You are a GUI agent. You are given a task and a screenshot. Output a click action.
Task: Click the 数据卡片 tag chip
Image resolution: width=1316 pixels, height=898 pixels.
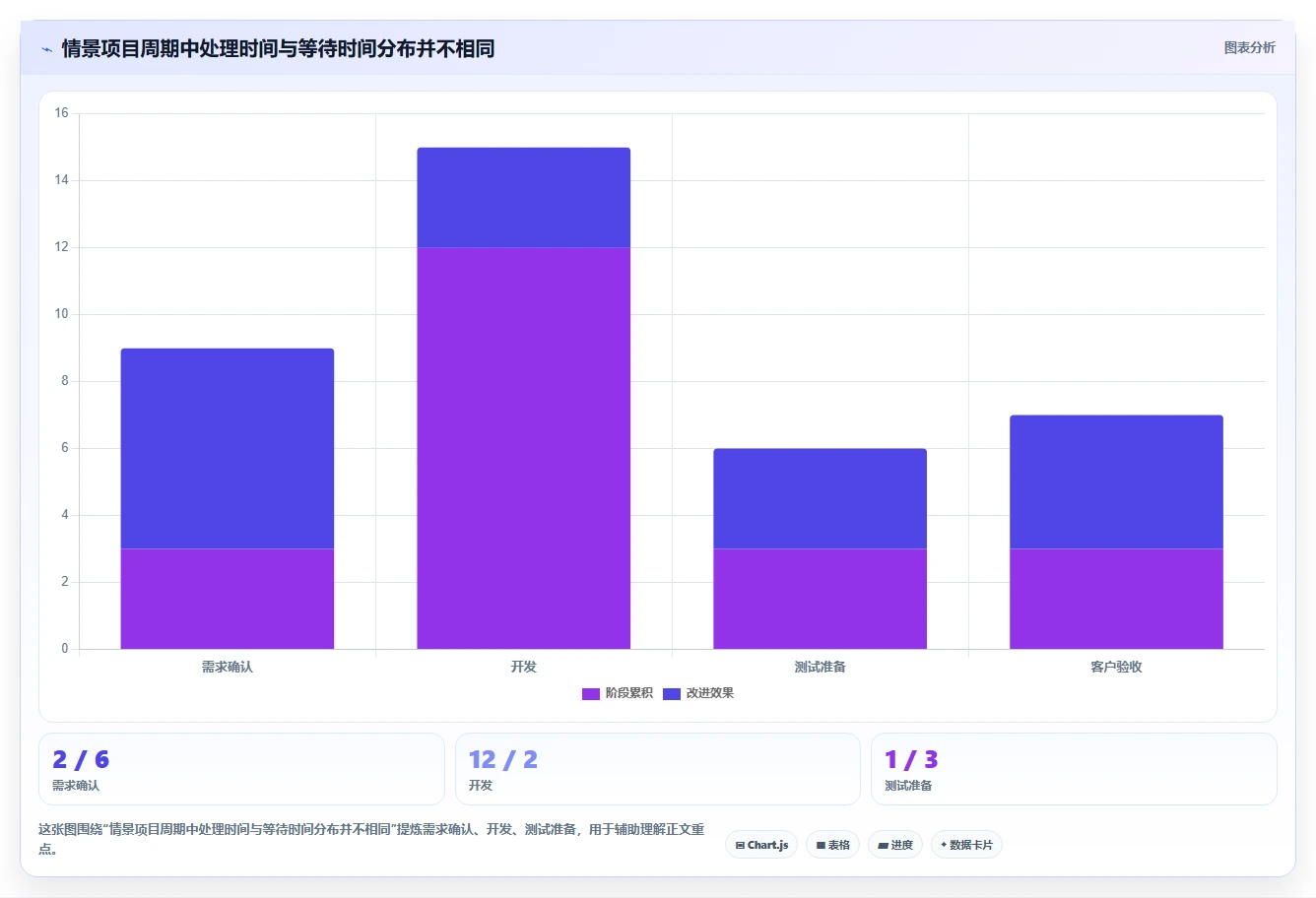tap(966, 845)
